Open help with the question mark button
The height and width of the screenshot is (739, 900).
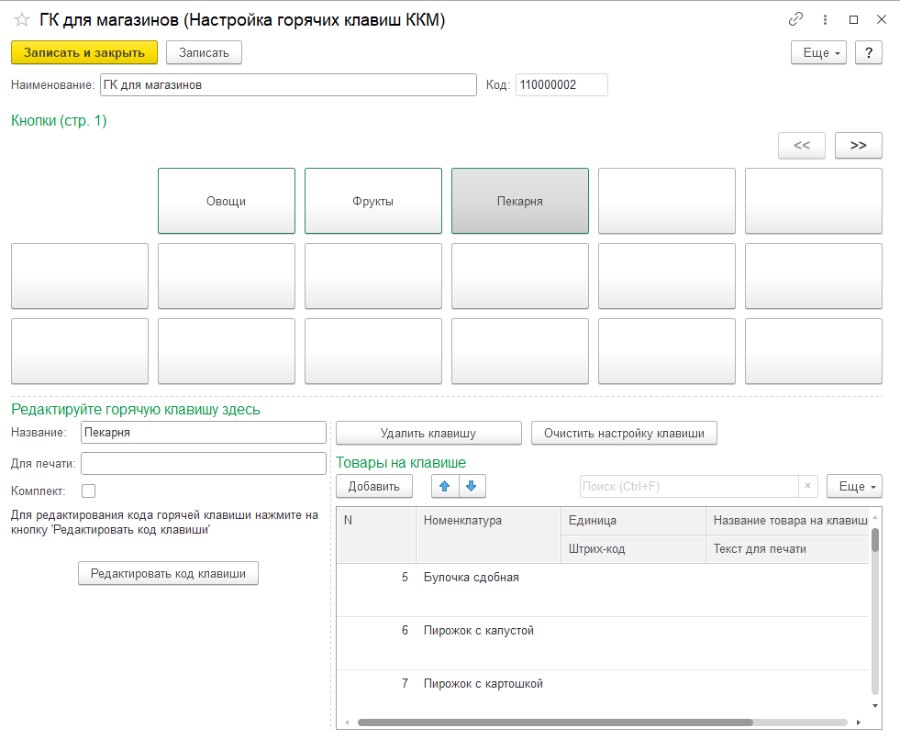coord(868,53)
